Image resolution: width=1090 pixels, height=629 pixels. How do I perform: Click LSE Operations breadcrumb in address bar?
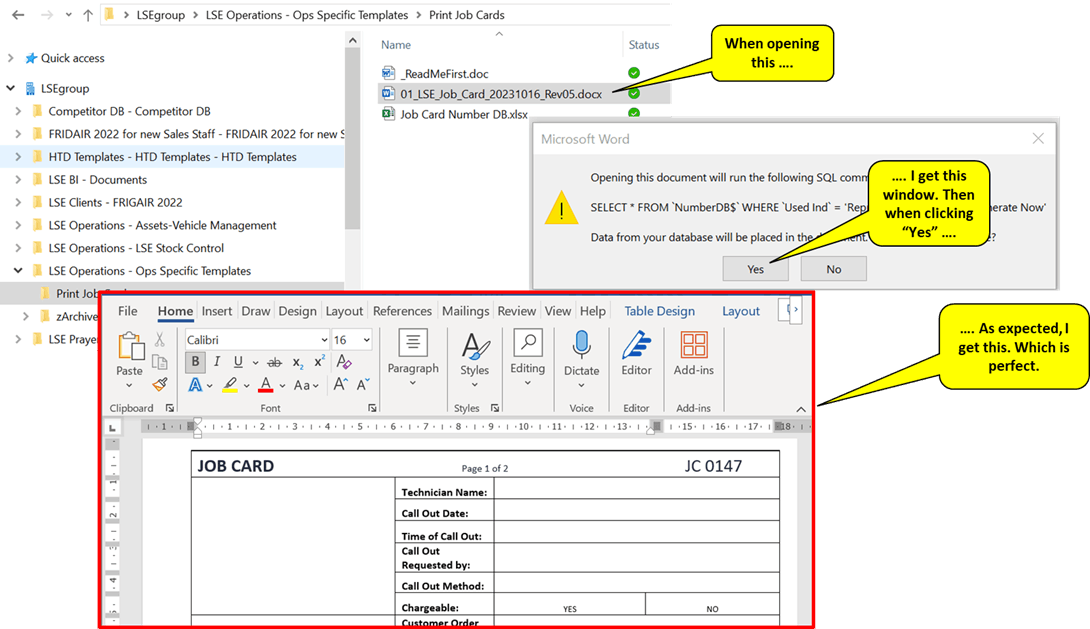307,15
